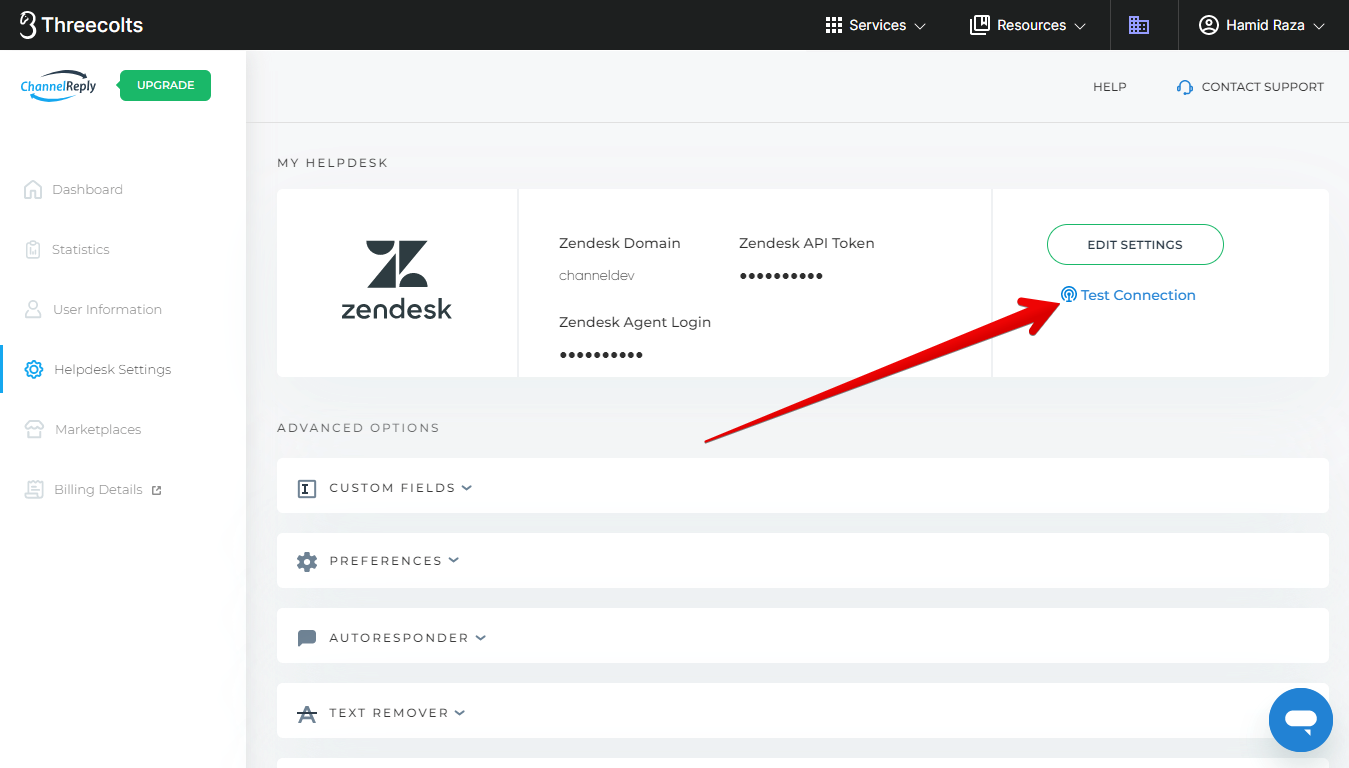Click the external link icon next to Billing Details
The width and height of the screenshot is (1349, 768).
coord(156,490)
